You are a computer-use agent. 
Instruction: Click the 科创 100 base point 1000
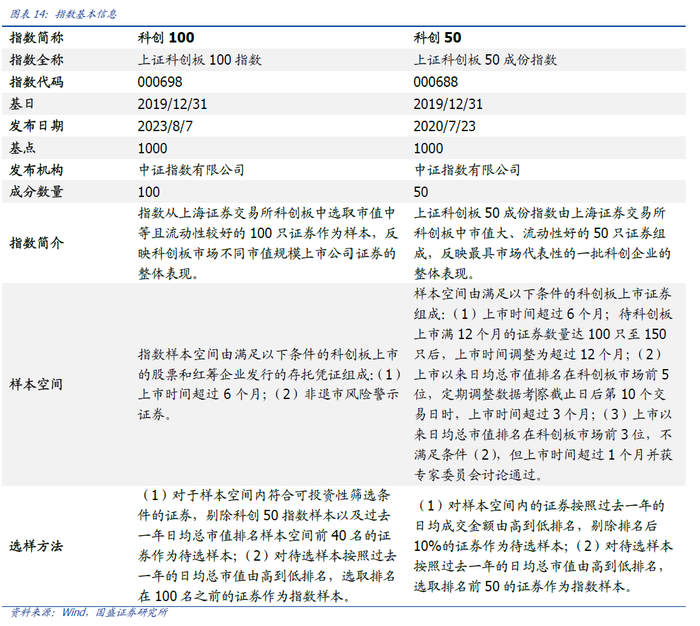pyautogui.click(x=153, y=148)
